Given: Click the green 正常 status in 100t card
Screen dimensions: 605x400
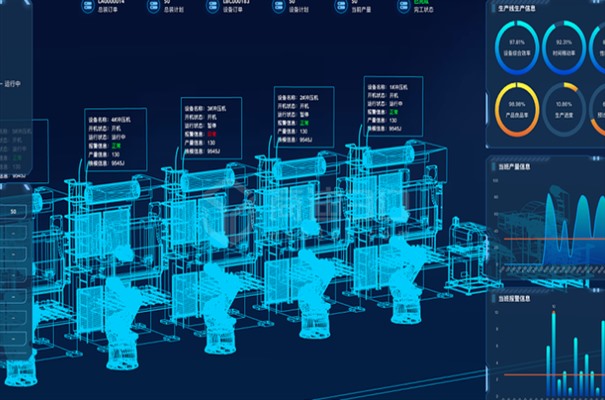Looking at the screenshot, I should coord(393,112).
